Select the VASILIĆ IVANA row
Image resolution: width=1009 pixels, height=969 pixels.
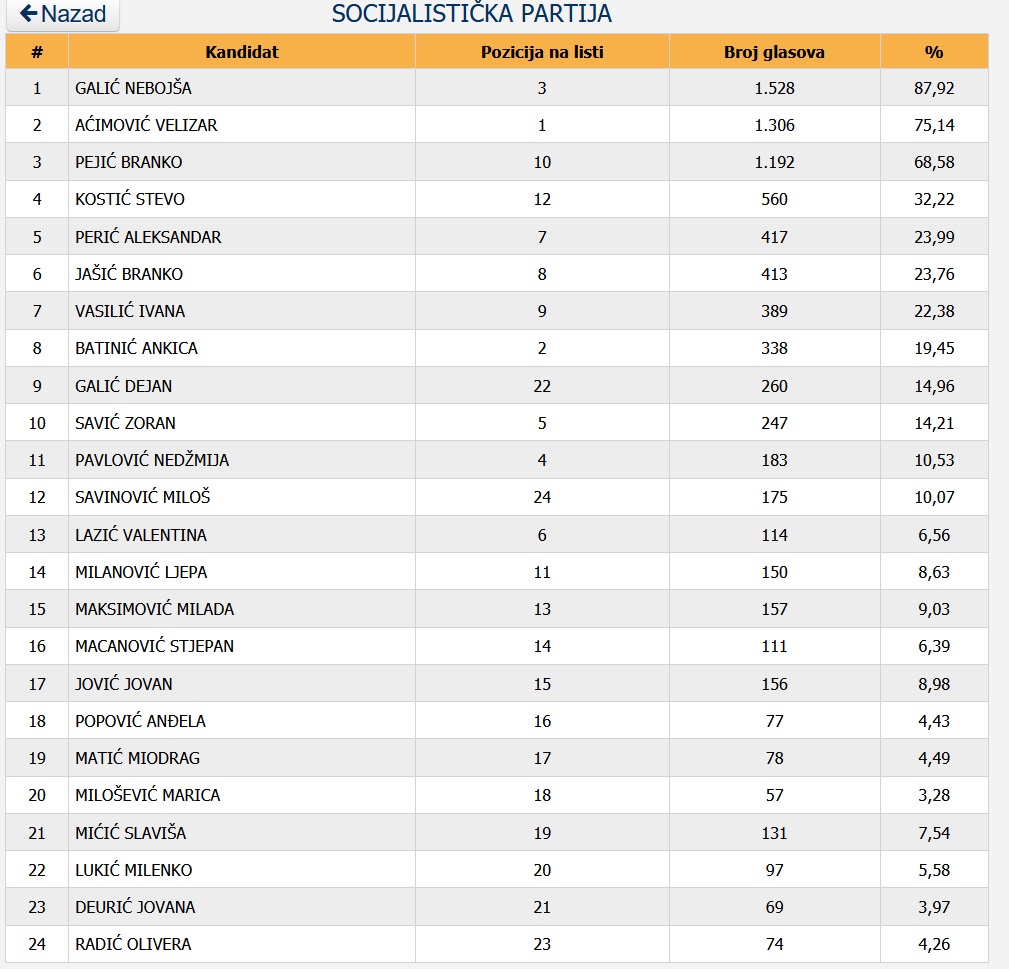click(497, 311)
